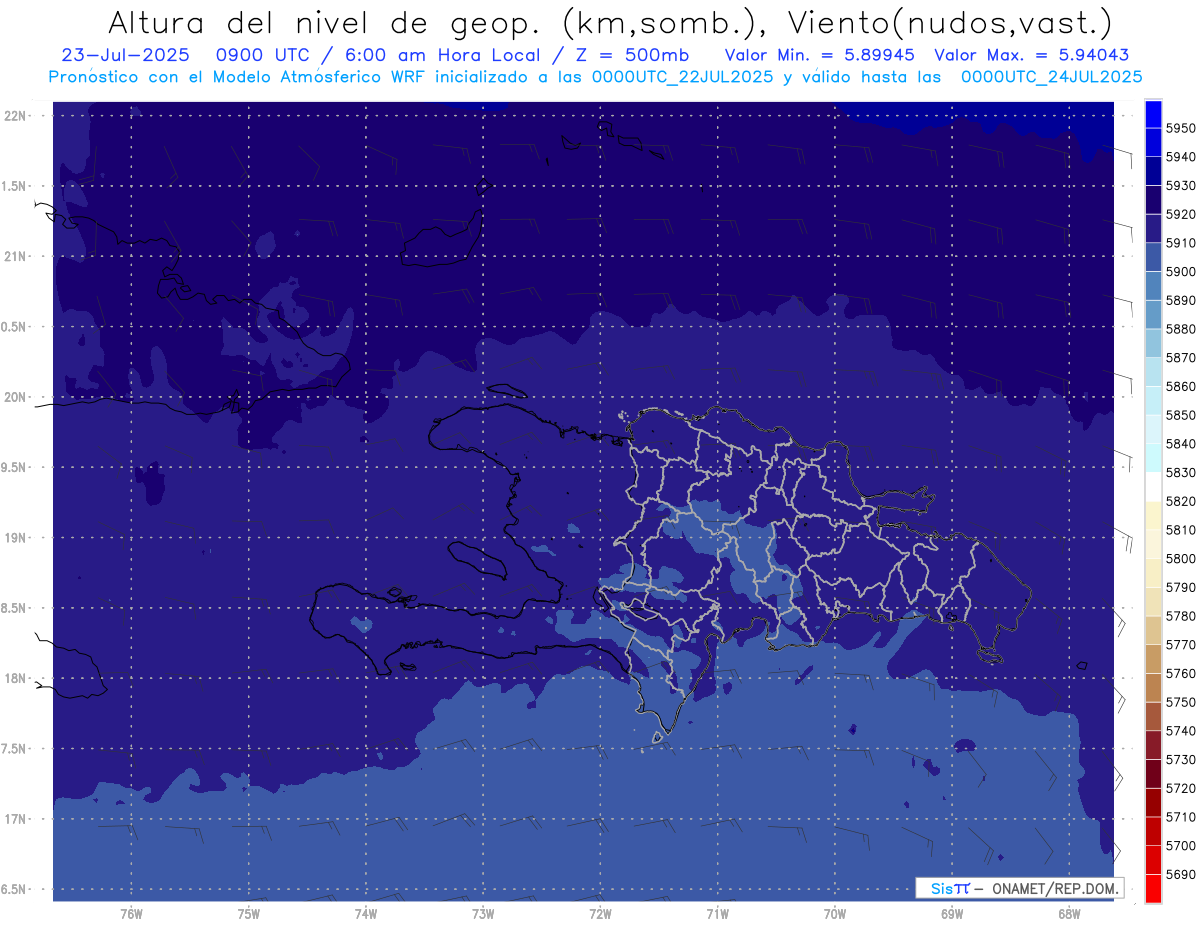Click the '5760' colorbar legend value
Image resolution: width=1200 pixels, height=927 pixels.
1180,673
